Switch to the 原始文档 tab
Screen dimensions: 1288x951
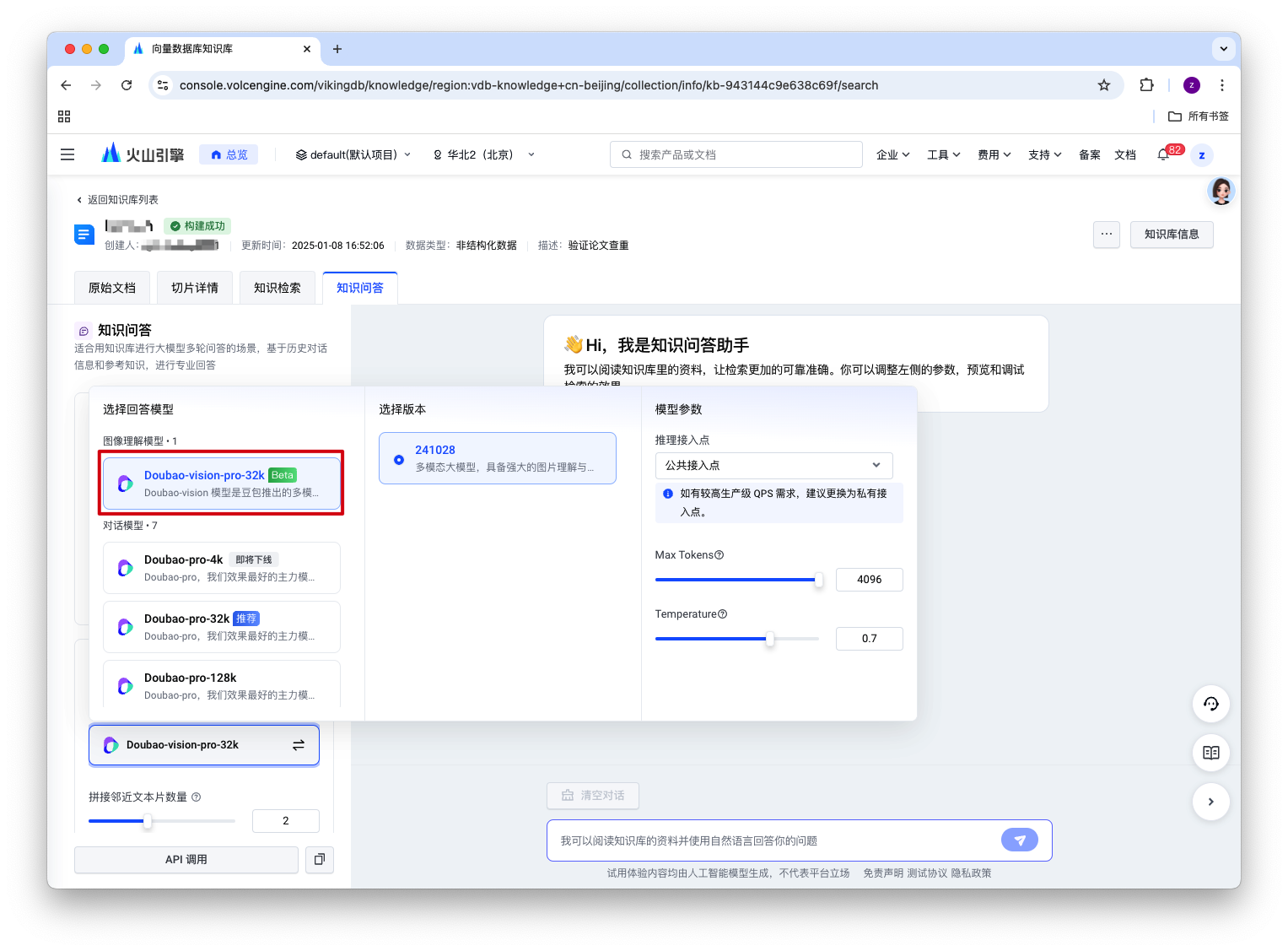click(x=112, y=288)
